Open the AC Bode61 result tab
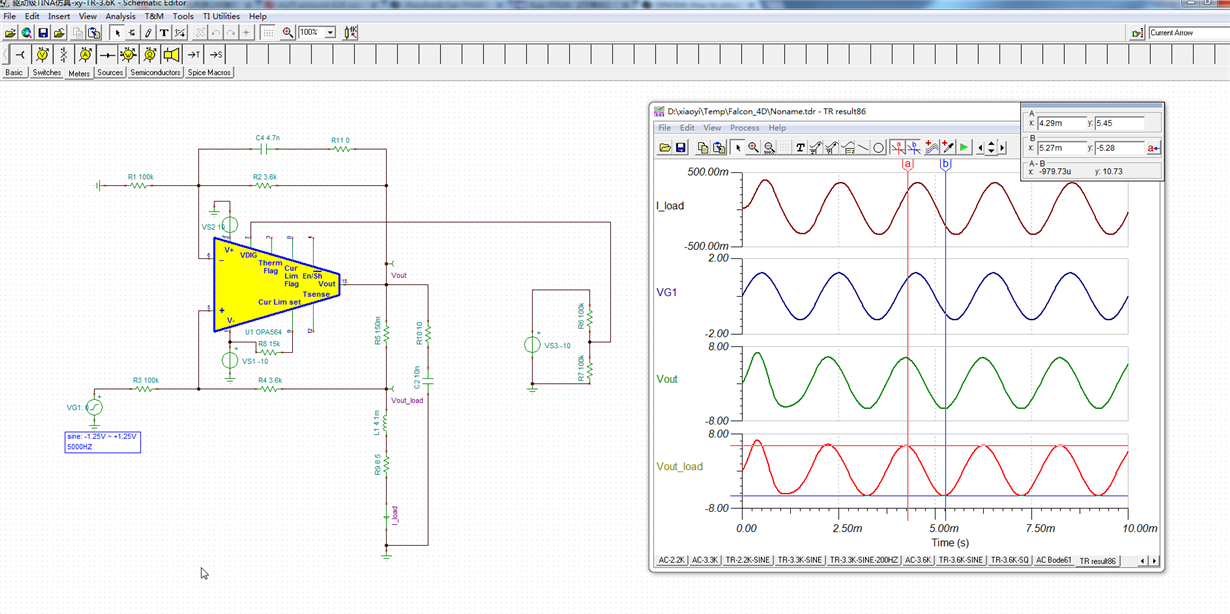The height and width of the screenshot is (614, 1230). tap(1053, 561)
